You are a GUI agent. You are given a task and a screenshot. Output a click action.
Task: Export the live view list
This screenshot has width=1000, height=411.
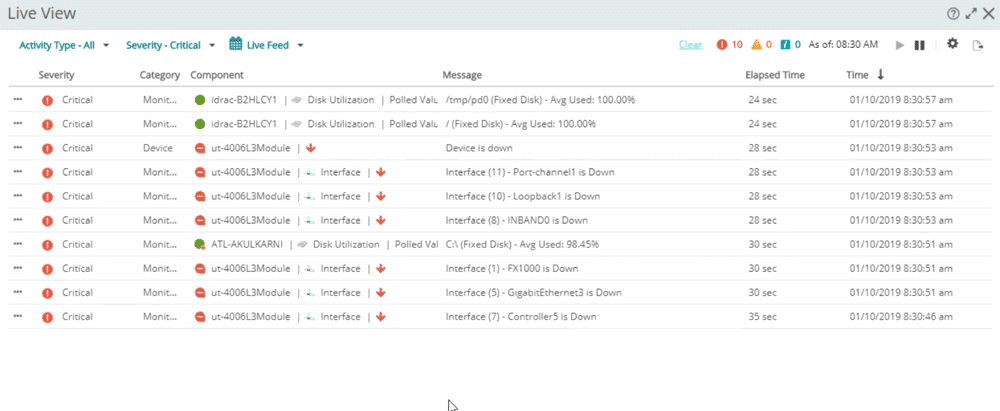coord(977,45)
